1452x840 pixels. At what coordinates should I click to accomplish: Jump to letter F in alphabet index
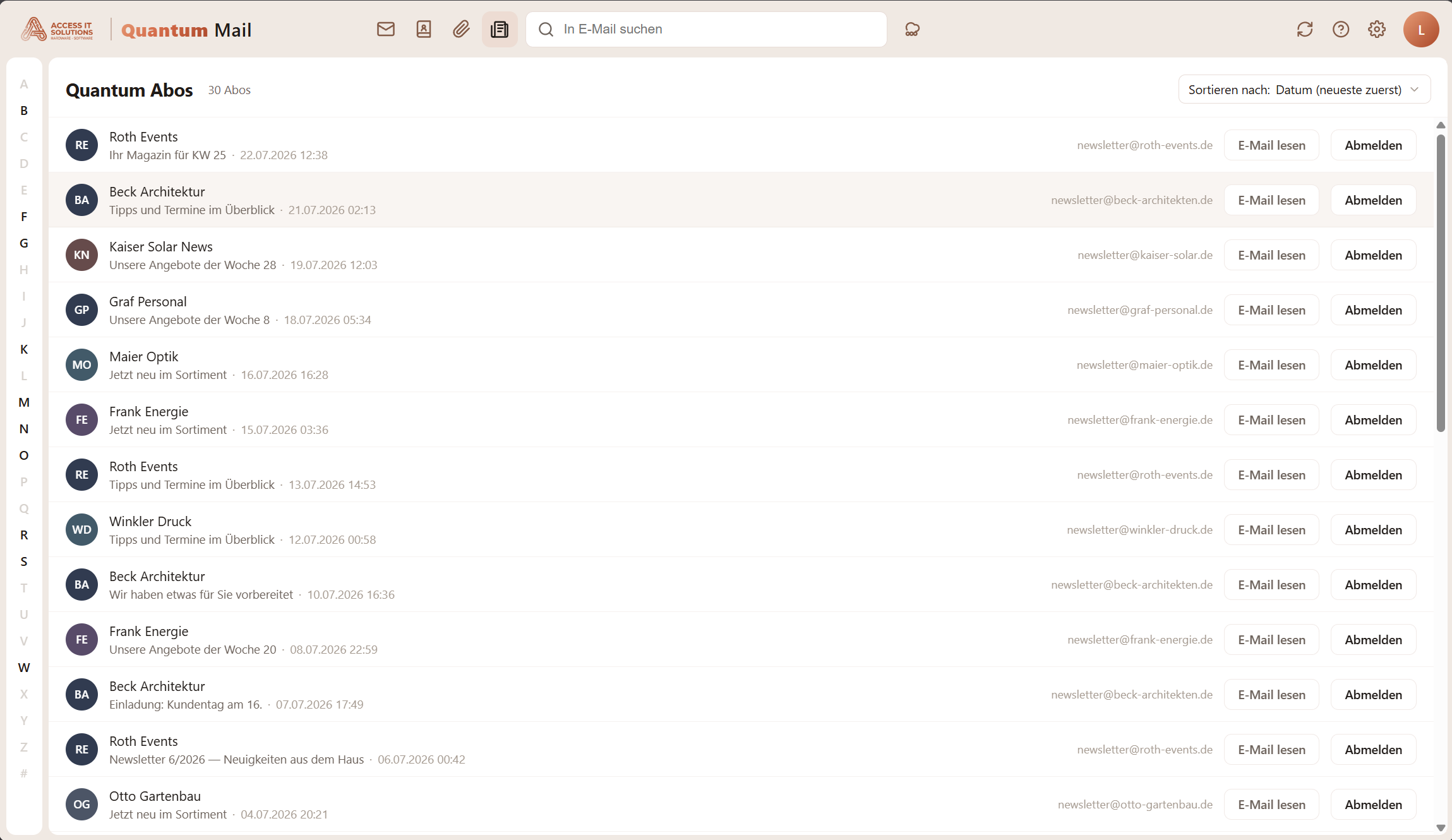pos(24,217)
